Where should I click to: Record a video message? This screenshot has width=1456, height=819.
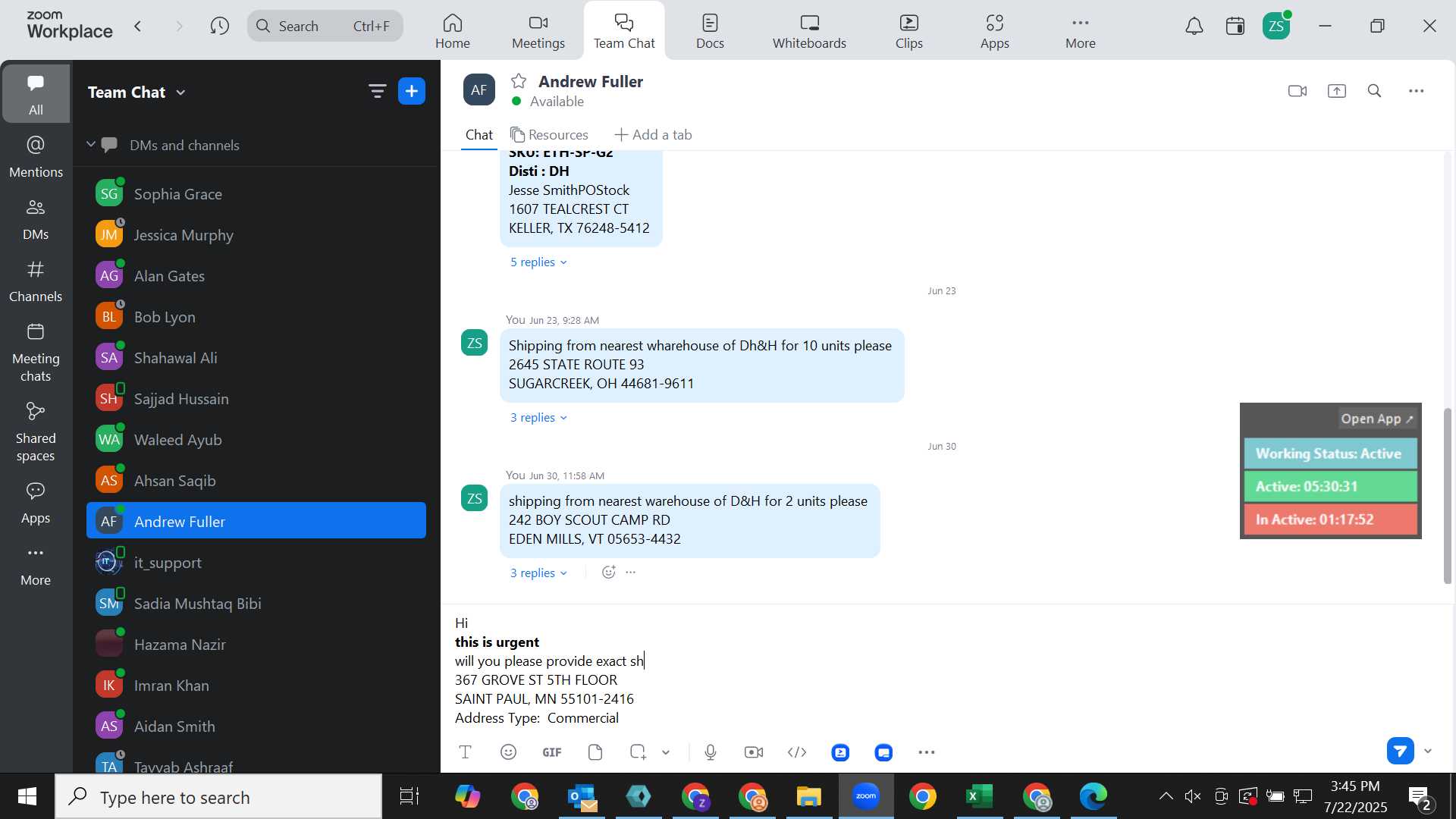(x=754, y=752)
